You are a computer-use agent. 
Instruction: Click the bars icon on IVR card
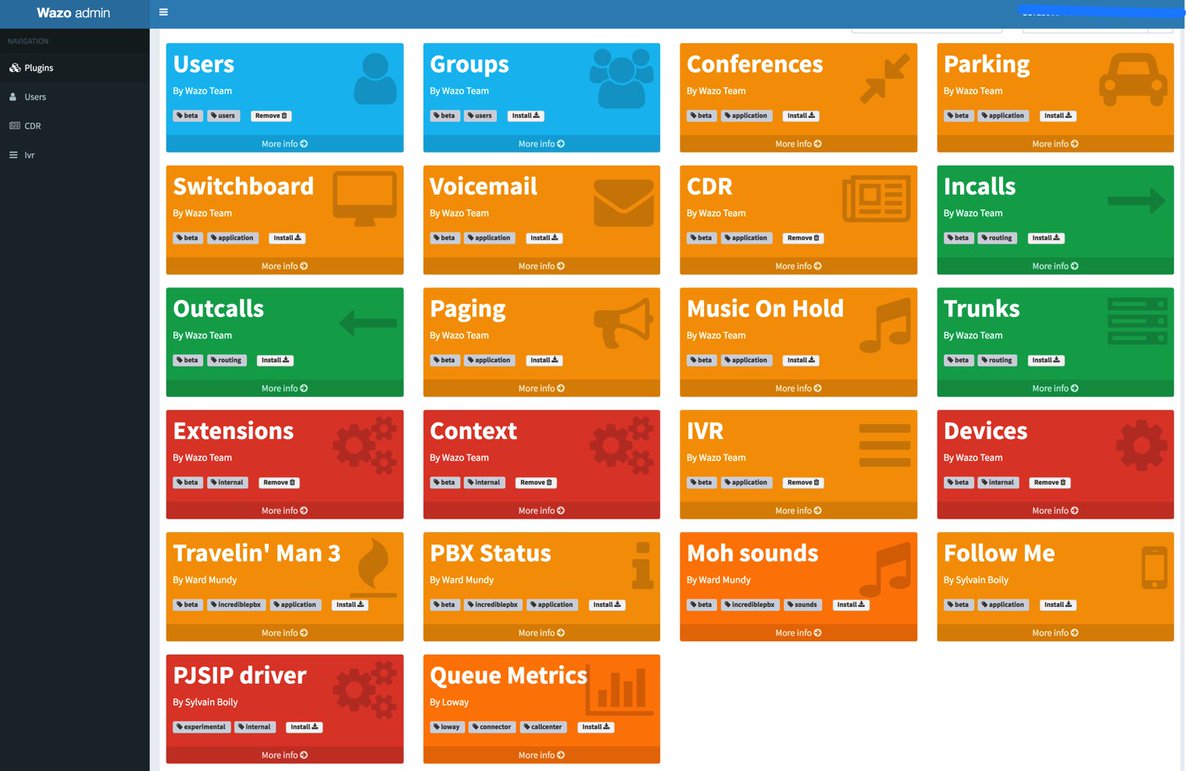point(885,445)
